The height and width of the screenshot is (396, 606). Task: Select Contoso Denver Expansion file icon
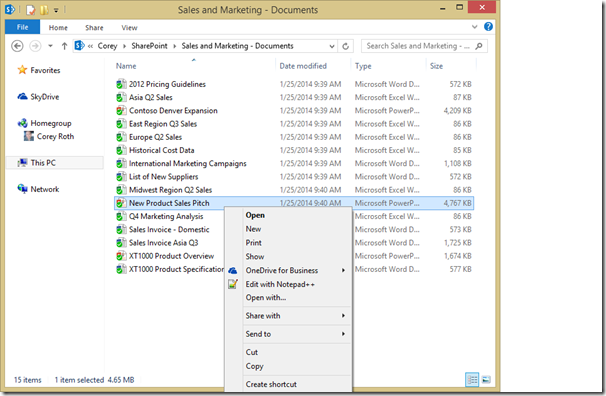(x=121, y=110)
